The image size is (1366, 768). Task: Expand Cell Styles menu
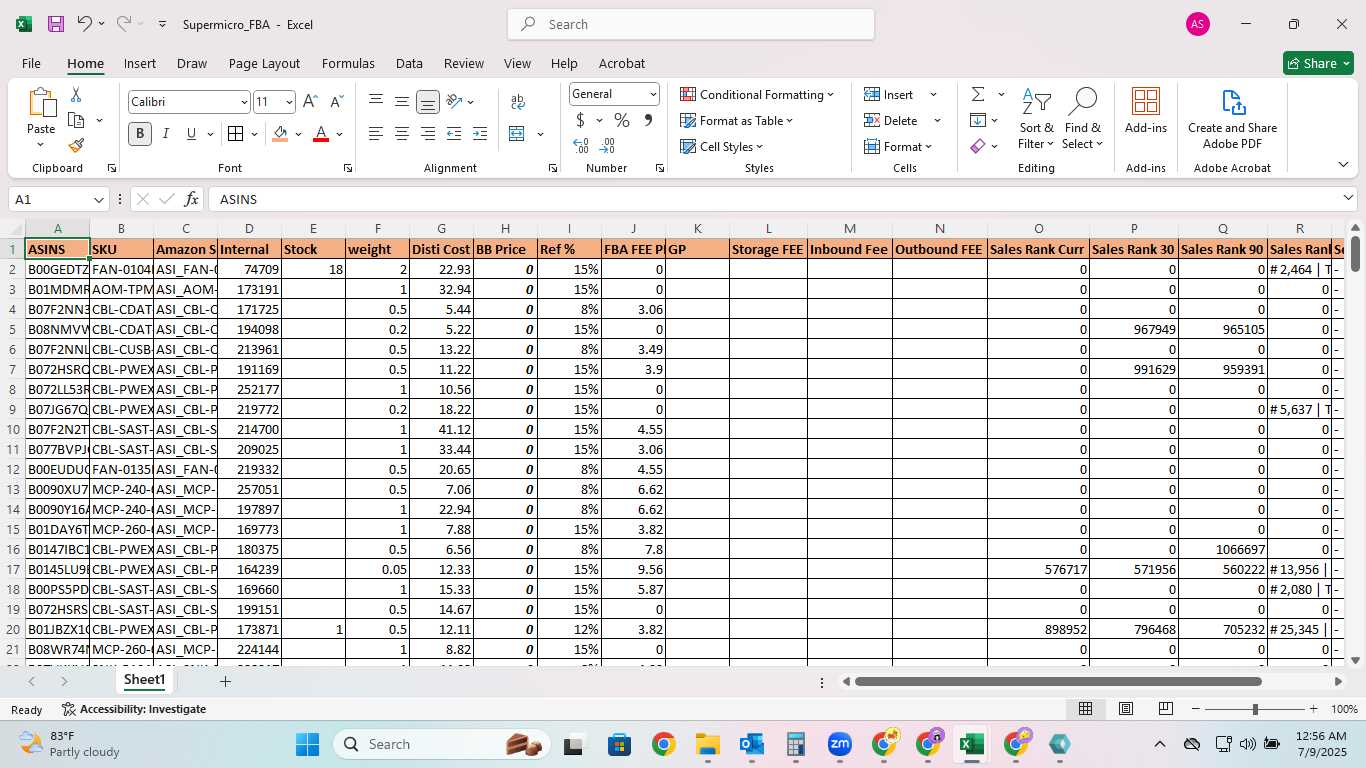(722, 146)
